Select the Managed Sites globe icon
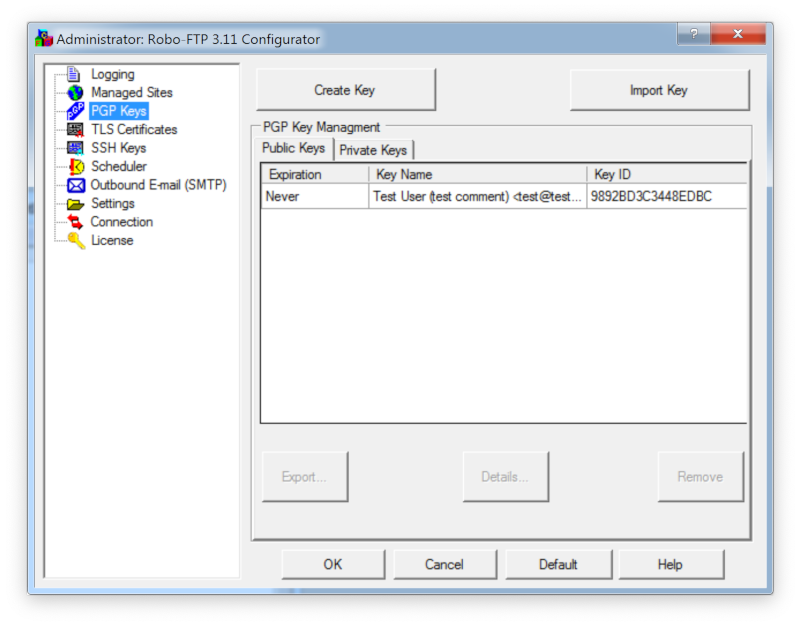800x626 pixels. [75, 92]
